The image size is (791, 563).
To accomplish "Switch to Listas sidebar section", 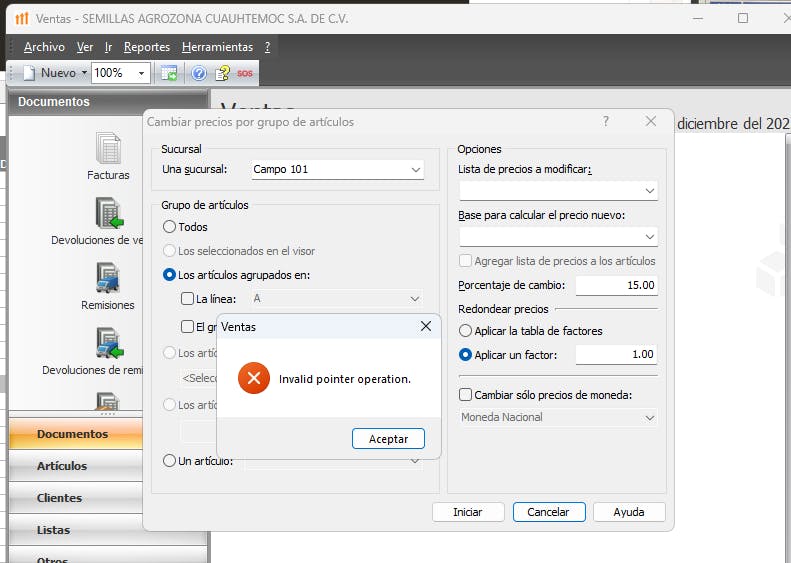I will [76, 530].
